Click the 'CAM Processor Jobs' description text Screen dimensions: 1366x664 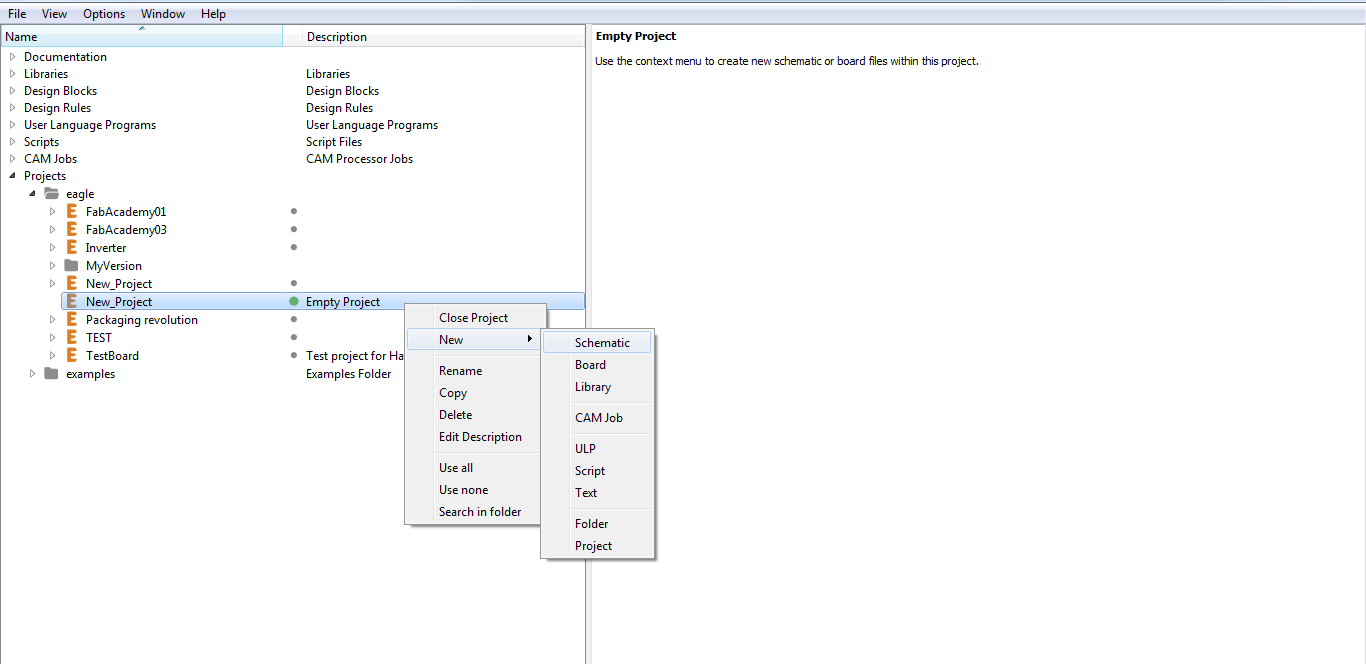360,159
